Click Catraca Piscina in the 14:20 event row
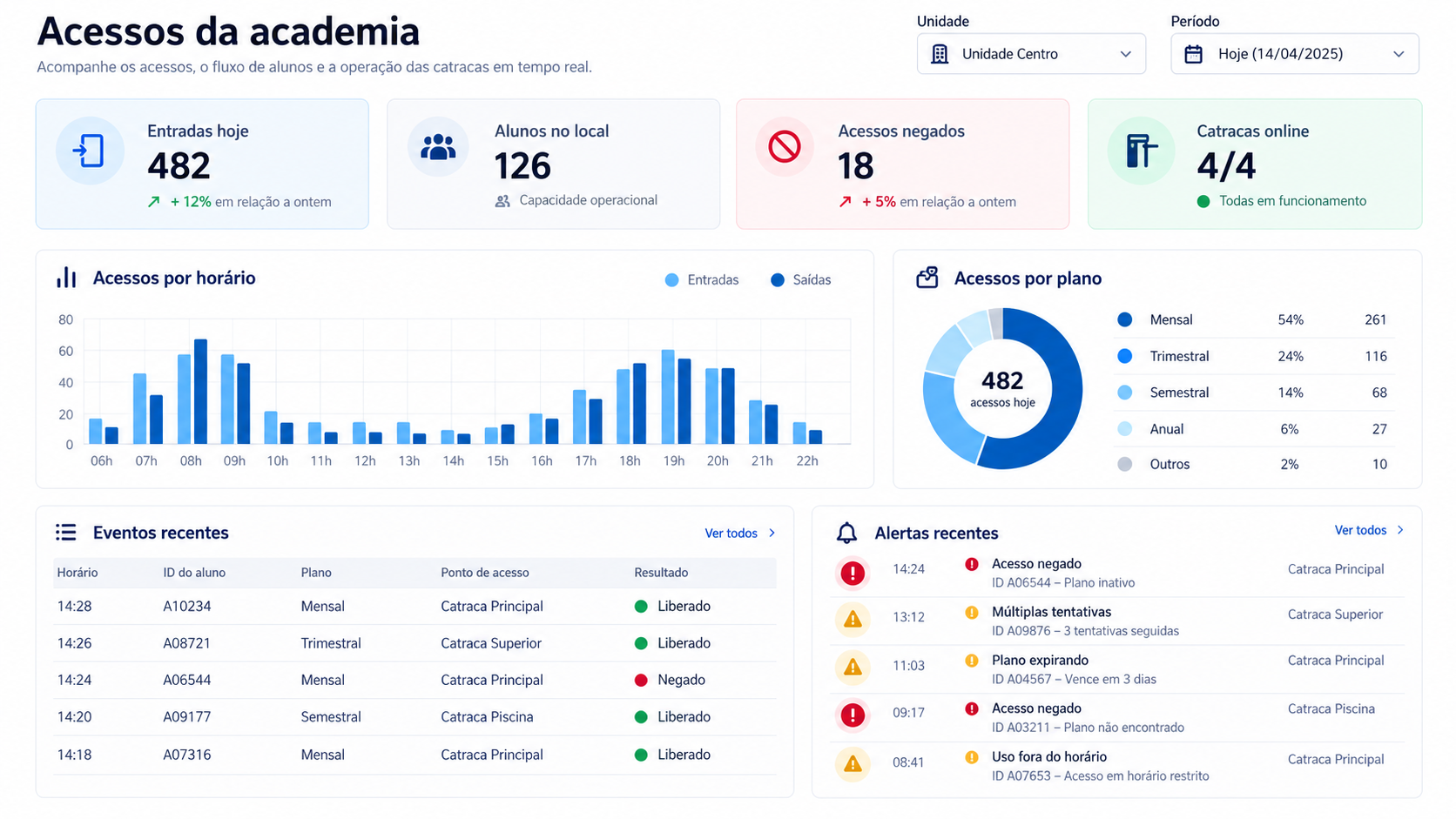 [x=487, y=717]
